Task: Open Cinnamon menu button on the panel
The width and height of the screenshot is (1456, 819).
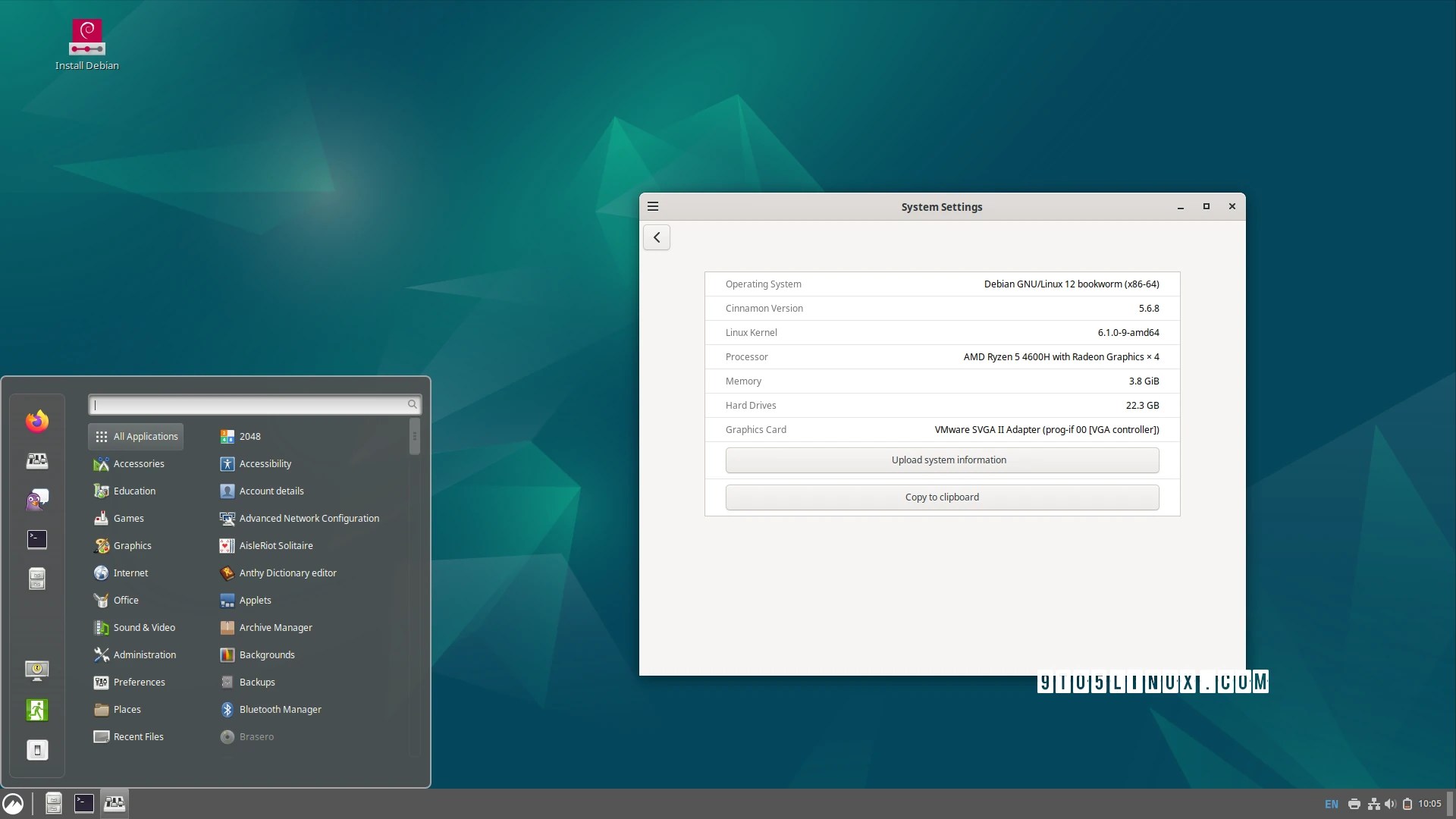Action: pos(13,804)
